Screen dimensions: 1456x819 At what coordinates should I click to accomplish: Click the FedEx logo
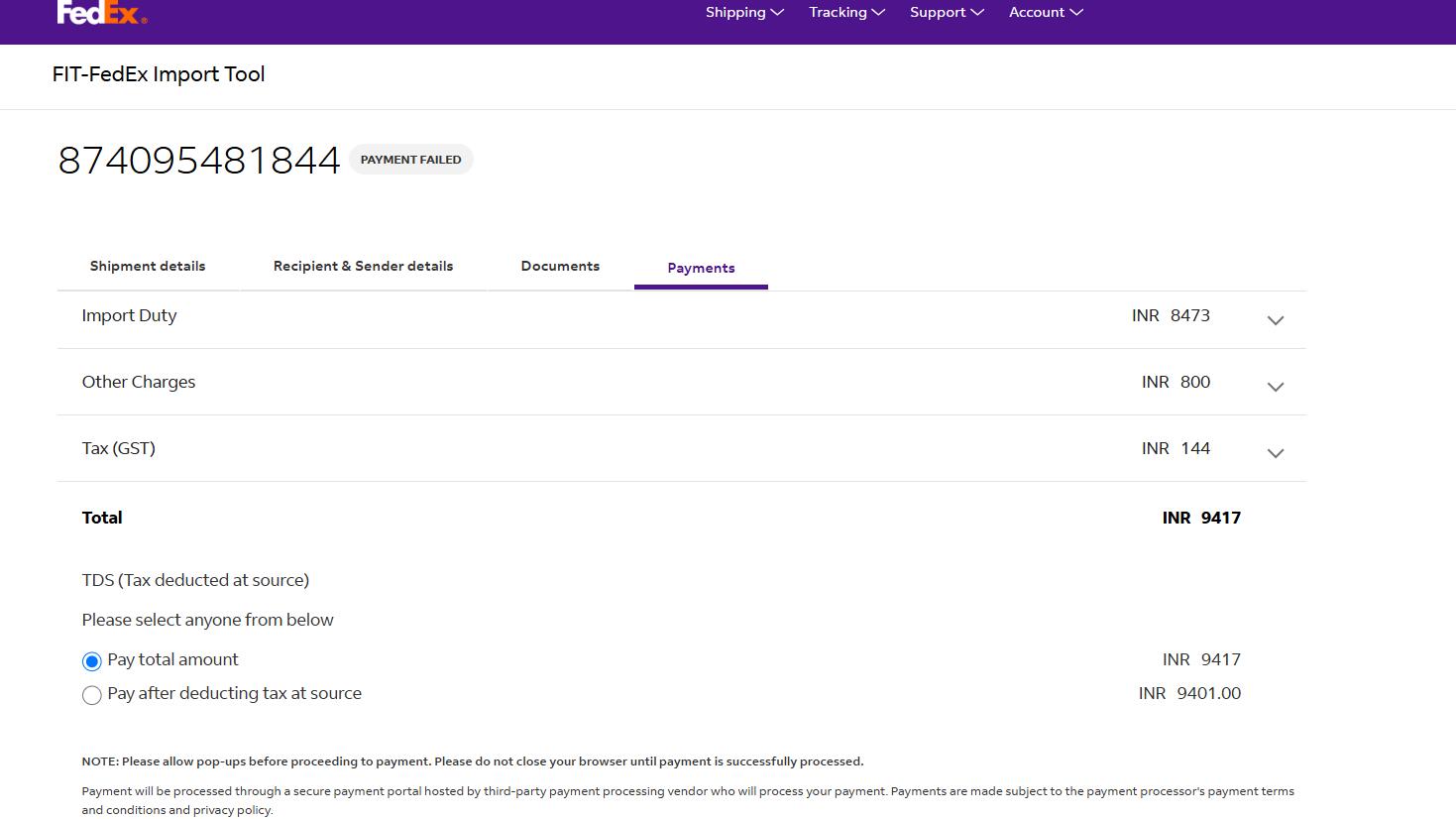tap(102, 12)
